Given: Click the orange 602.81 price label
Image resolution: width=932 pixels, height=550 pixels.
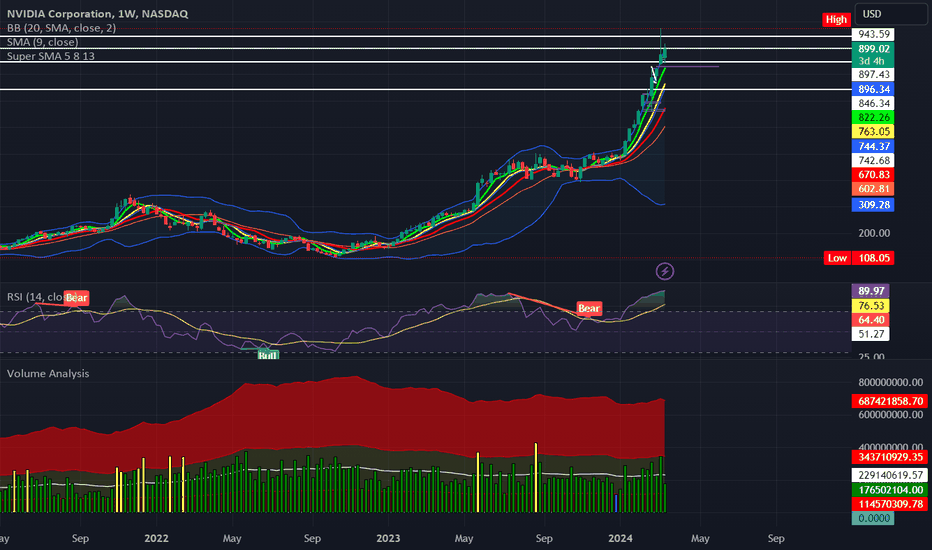Looking at the screenshot, I should [x=873, y=189].
